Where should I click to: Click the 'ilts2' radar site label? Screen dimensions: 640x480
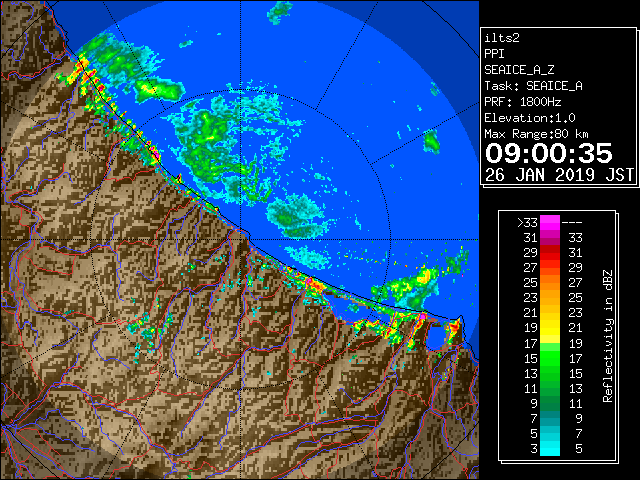pyautogui.click(x=502, y=38)
